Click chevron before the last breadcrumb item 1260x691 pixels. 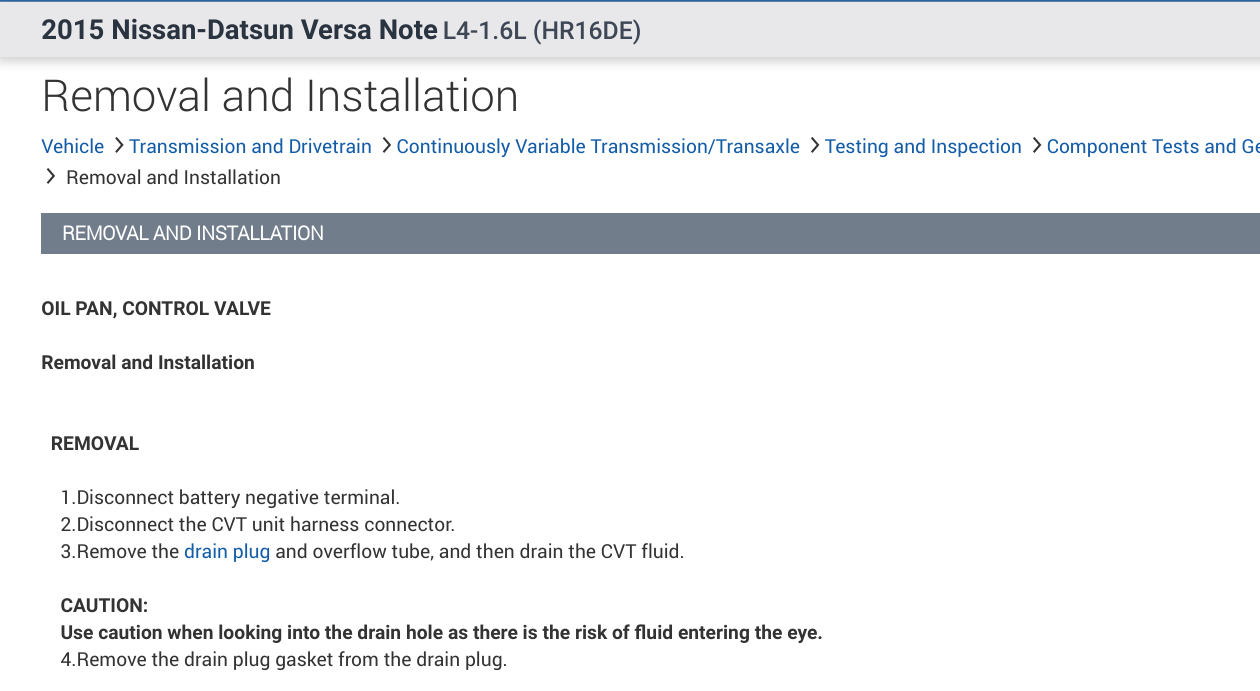[50, 177]
